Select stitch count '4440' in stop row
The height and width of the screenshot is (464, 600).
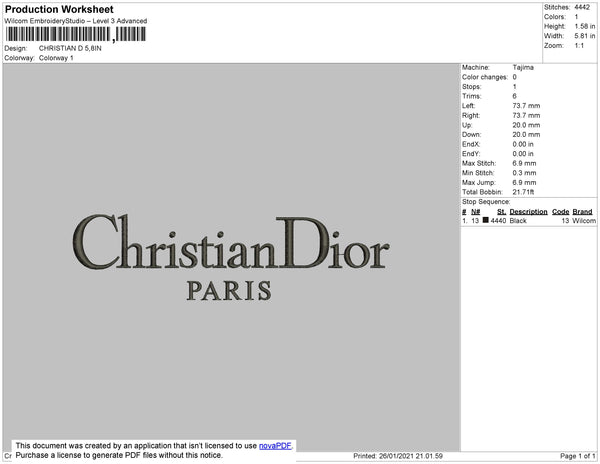click(x=498, y=221)
